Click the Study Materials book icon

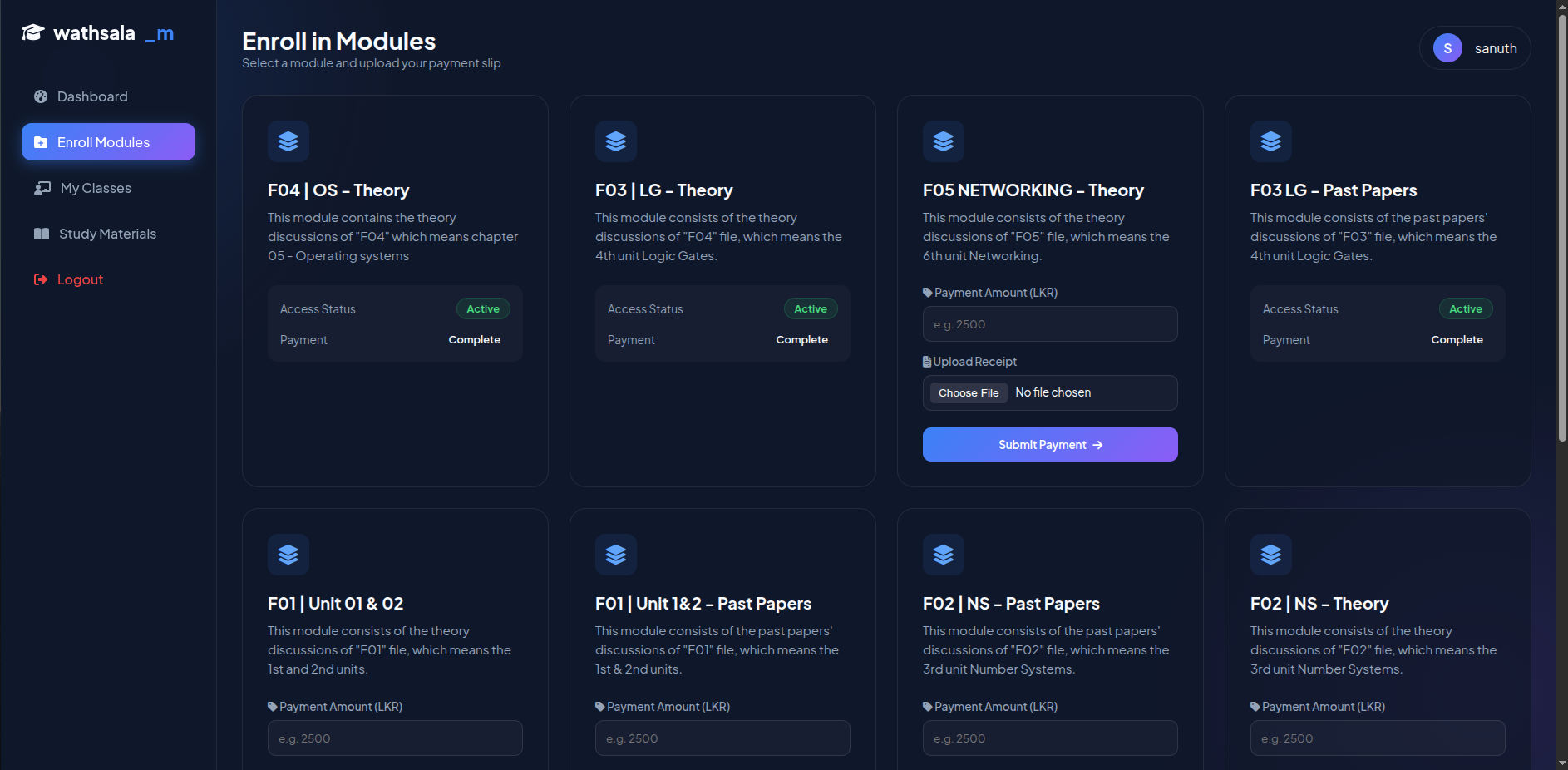coord(42,234)
